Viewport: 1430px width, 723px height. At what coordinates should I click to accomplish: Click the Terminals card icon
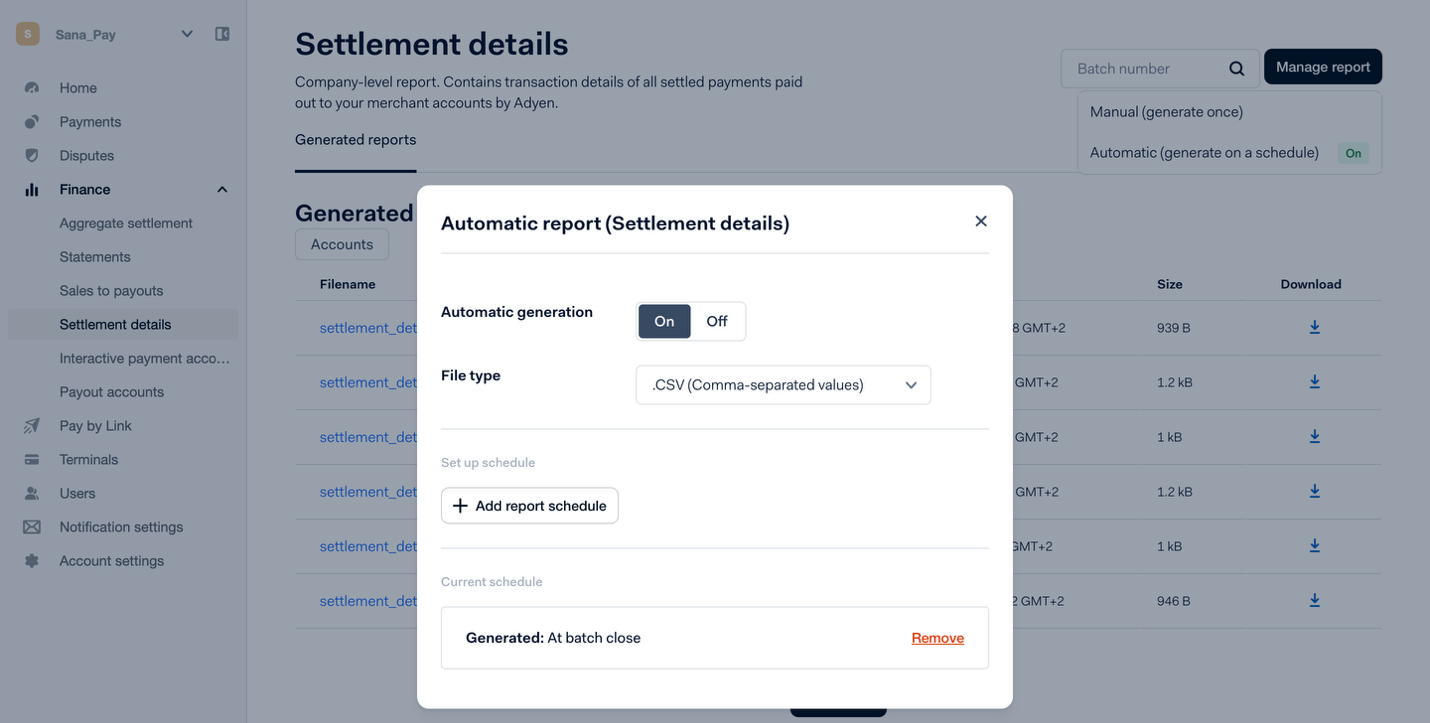pos(32,460)
